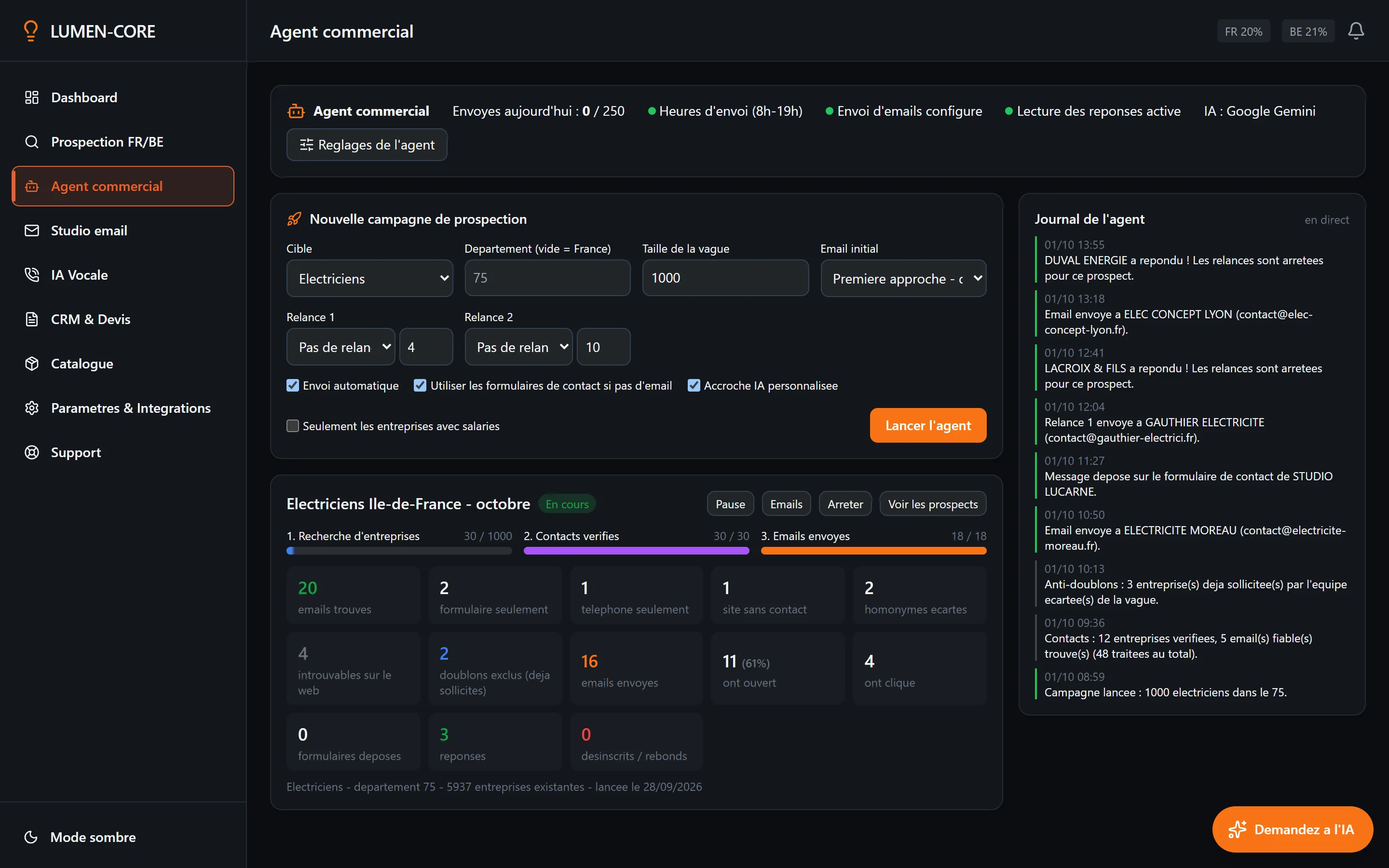1389x868 pixels.
Task: Click the Lancer l'agent button
Action: [928, 425]
